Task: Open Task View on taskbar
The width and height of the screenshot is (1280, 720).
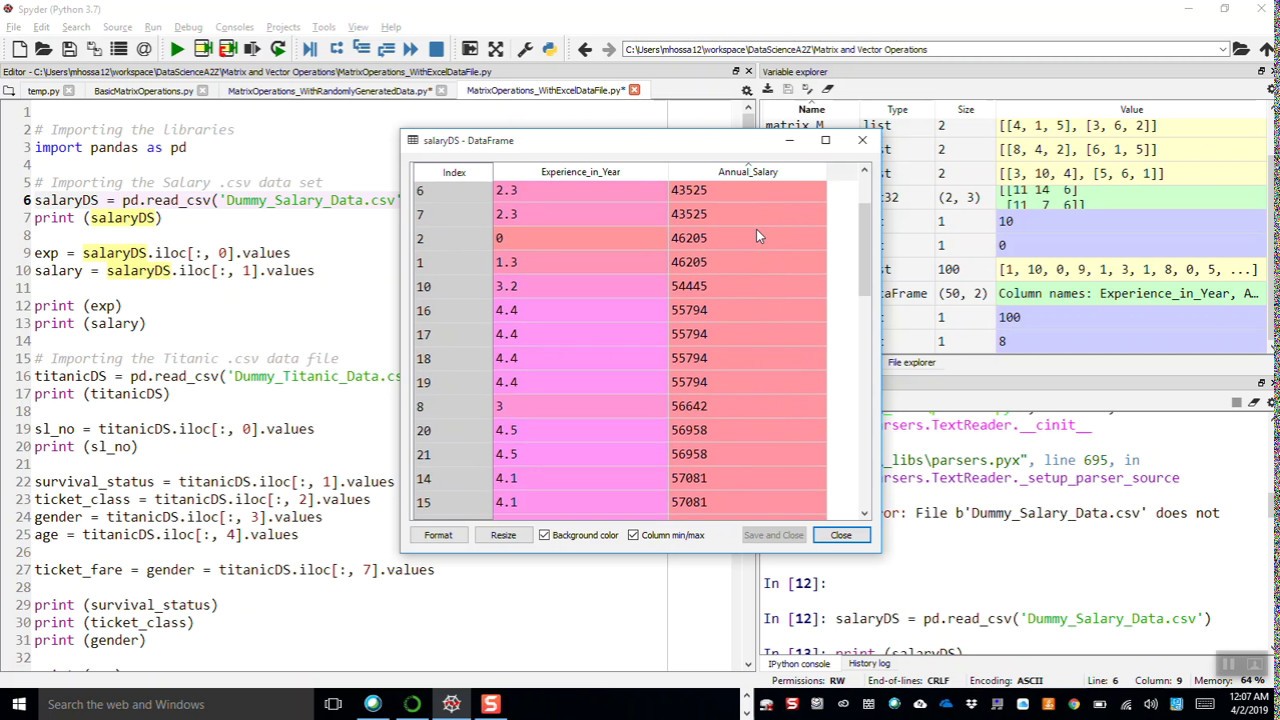Action: click(333, 704)
